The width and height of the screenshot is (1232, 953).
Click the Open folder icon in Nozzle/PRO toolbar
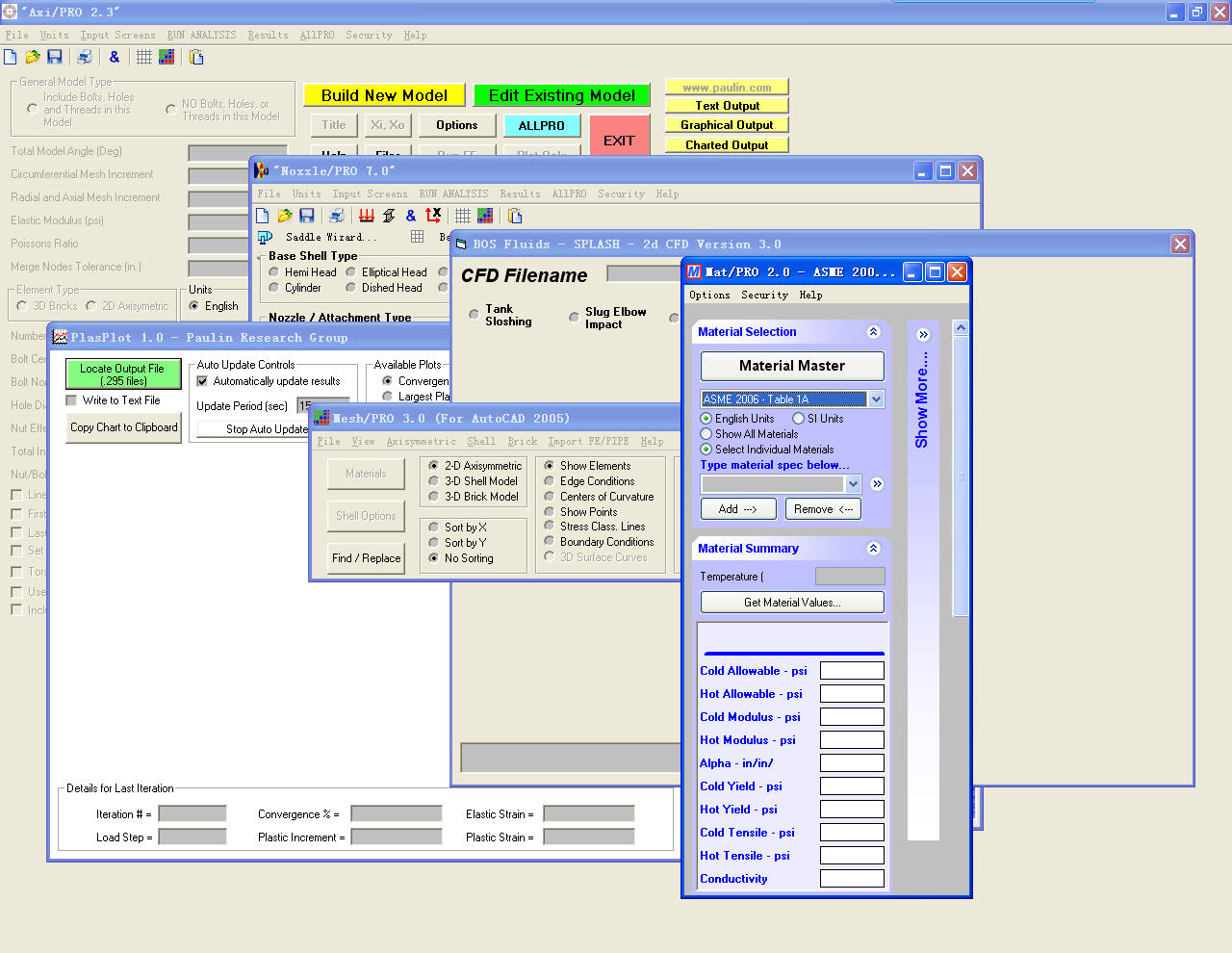285,216
